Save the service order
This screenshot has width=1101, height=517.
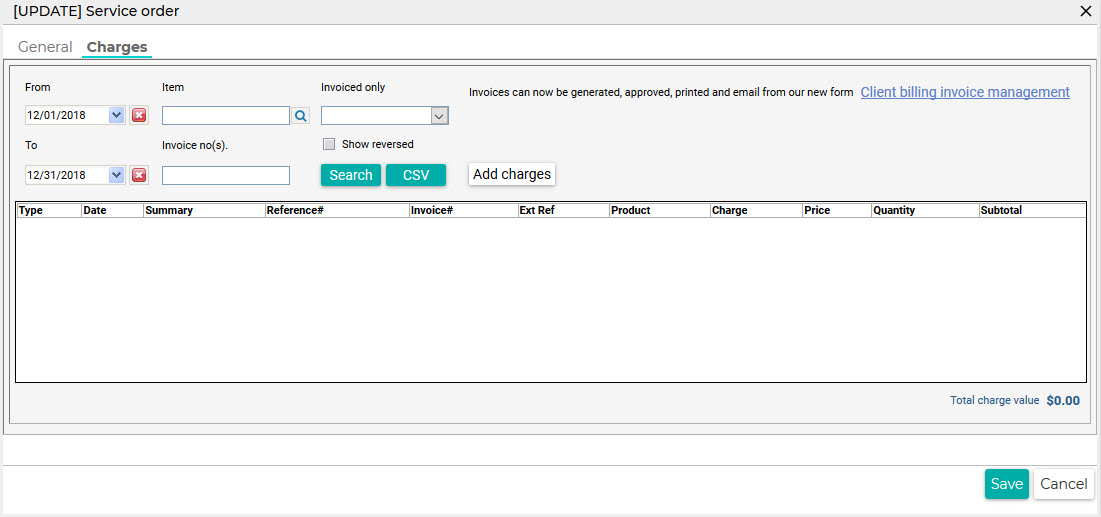click(1006, 484)
